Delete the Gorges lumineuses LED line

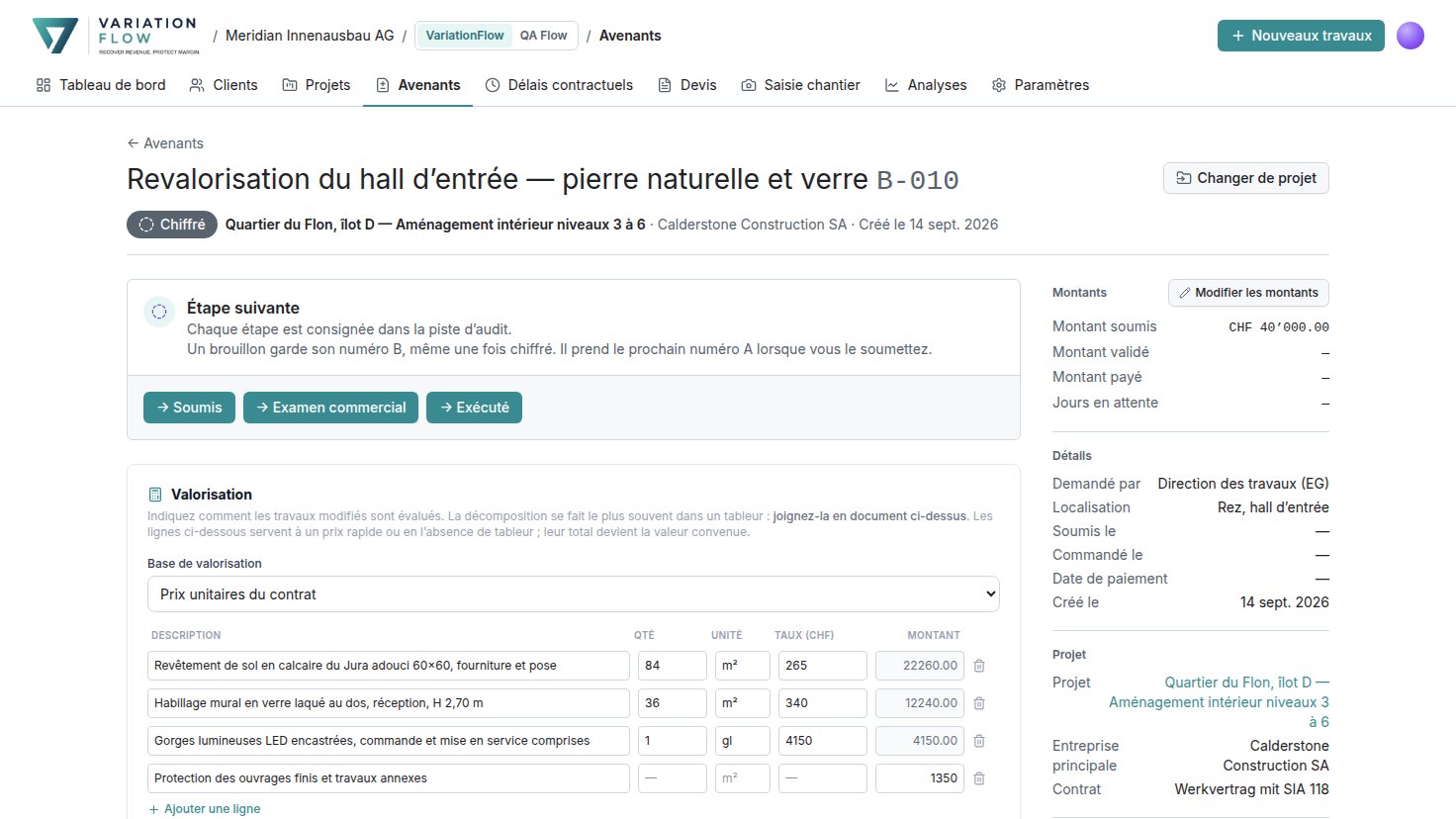[979, 741]
